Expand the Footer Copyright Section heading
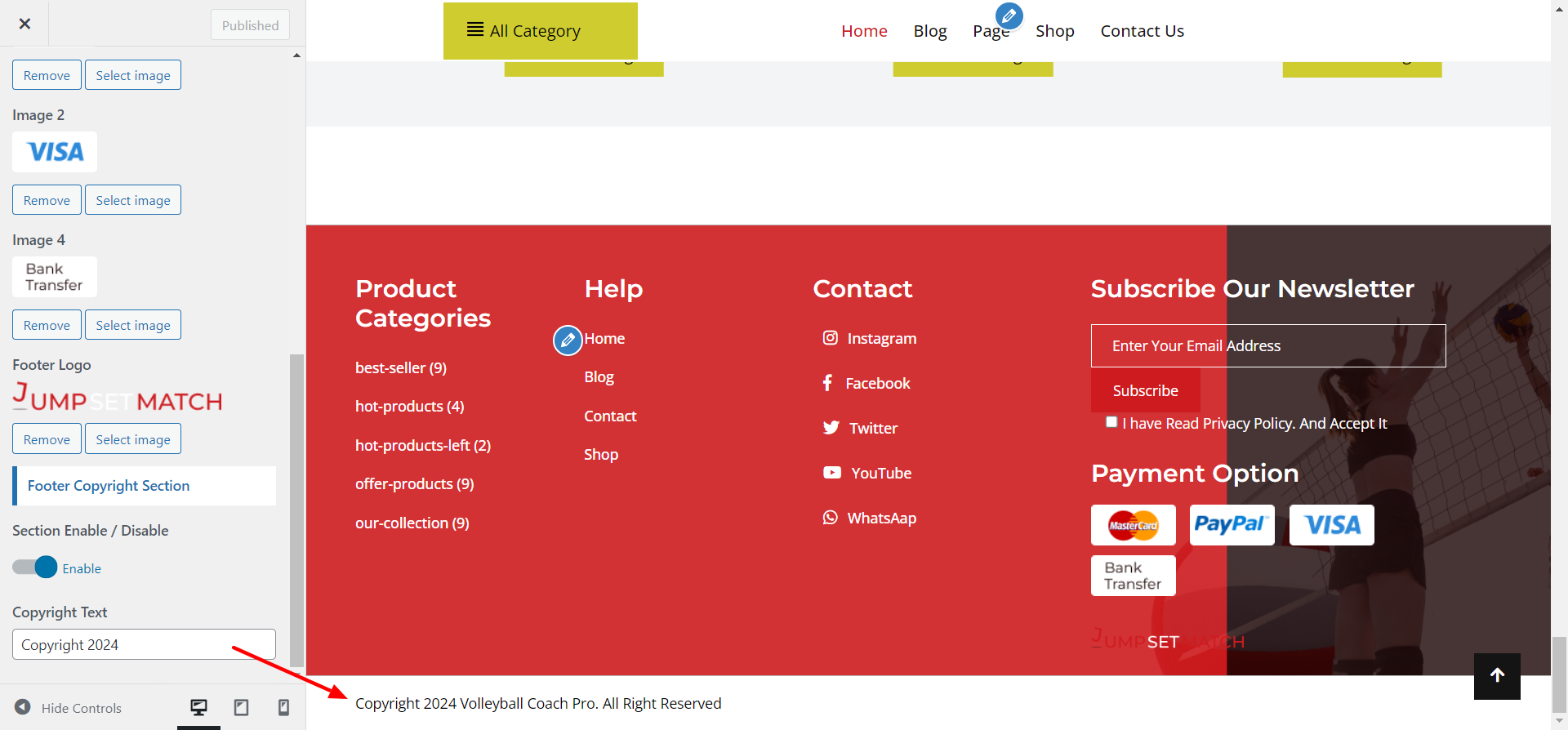 145,486
